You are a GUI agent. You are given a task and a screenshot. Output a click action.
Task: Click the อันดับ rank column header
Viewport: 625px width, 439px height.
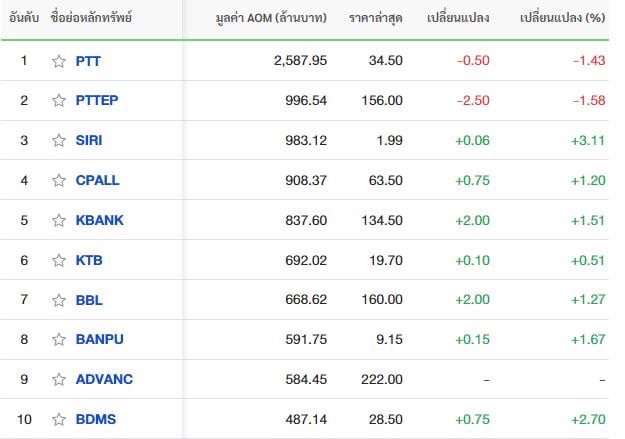point(24,18)
